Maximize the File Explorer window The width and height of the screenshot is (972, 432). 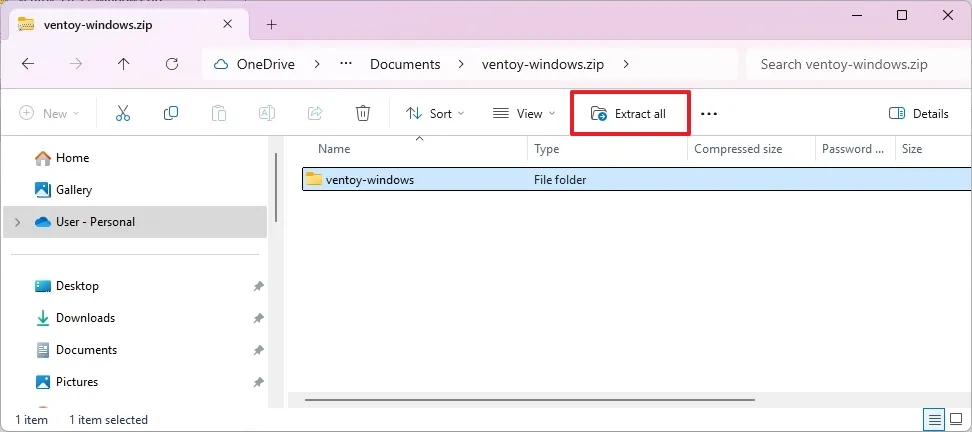902,15
